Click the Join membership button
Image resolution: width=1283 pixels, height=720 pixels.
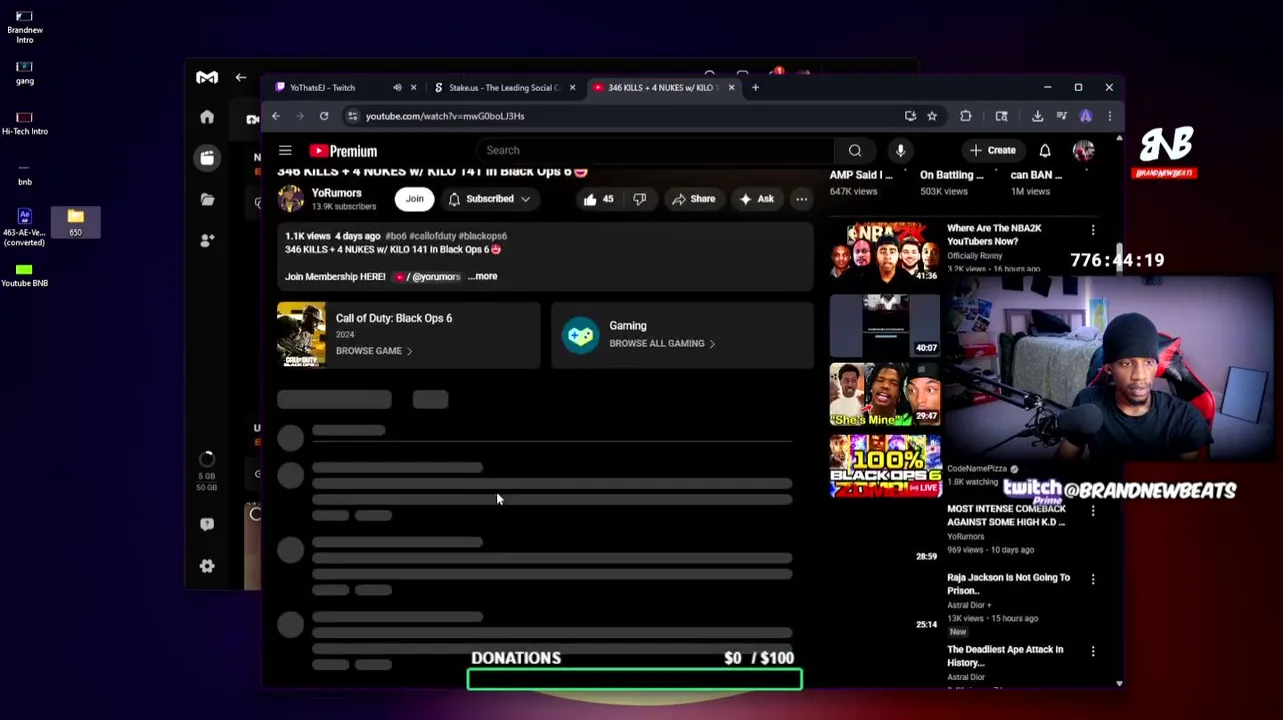pos(414,199)
